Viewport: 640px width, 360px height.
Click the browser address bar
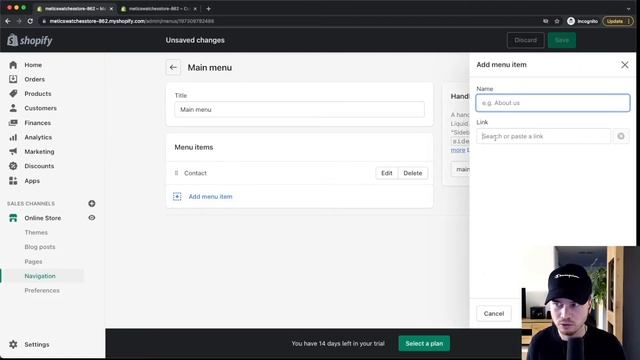pyautogui.click(x=286, y=21)
